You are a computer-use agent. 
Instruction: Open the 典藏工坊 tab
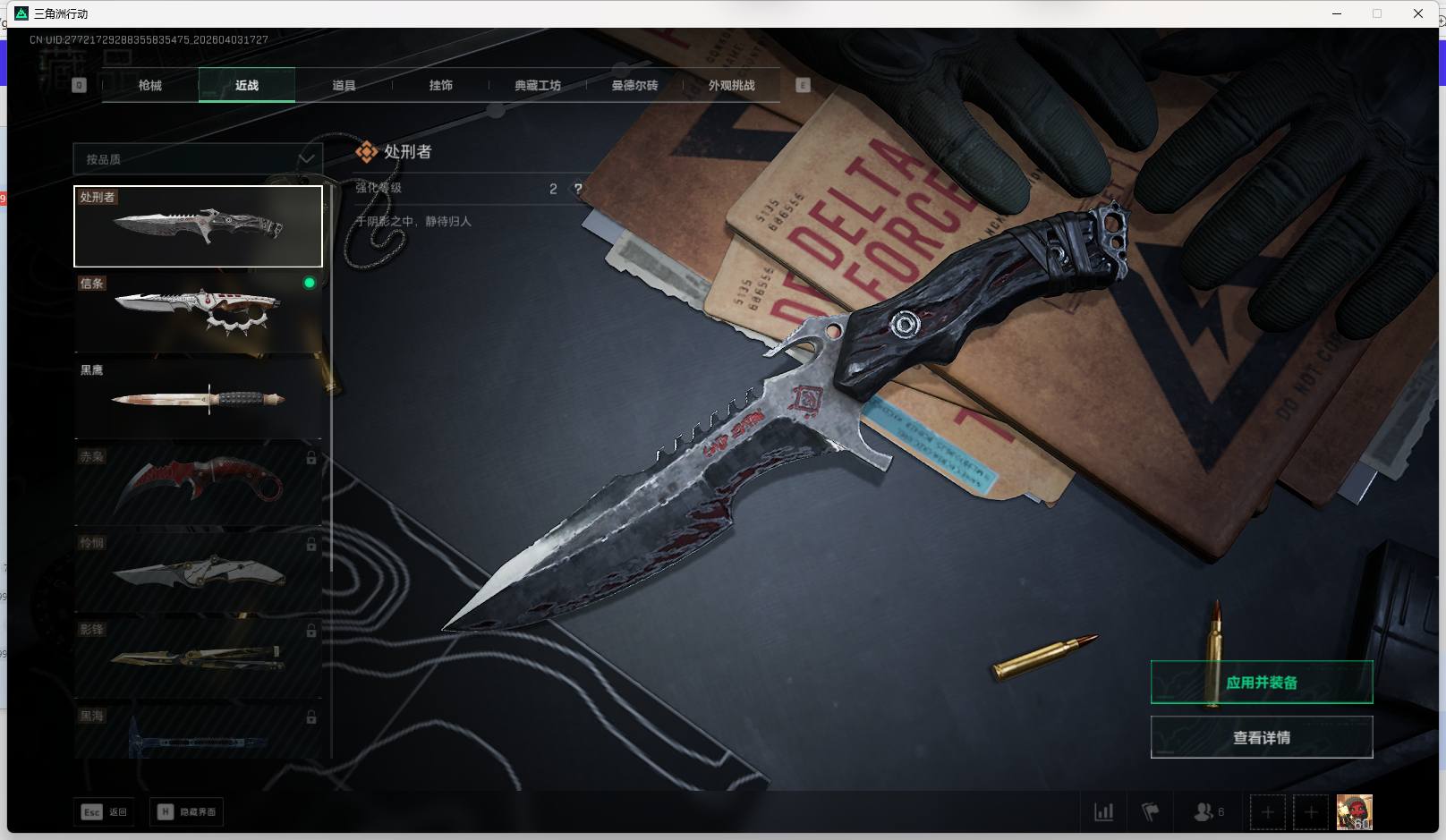coord(538,85)
